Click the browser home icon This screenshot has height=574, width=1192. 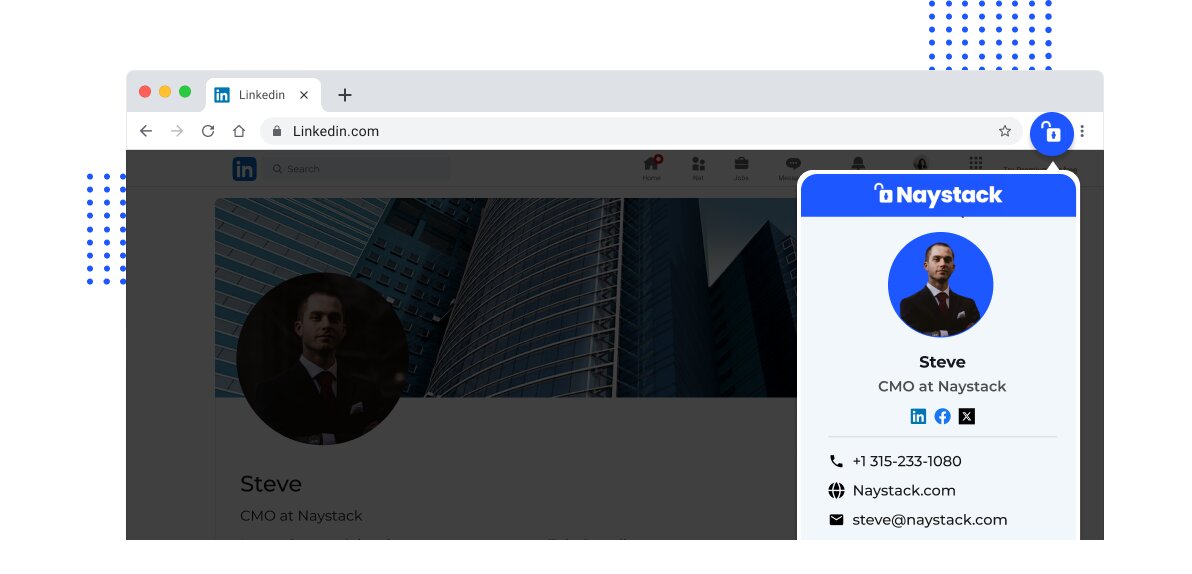[239, 131]
